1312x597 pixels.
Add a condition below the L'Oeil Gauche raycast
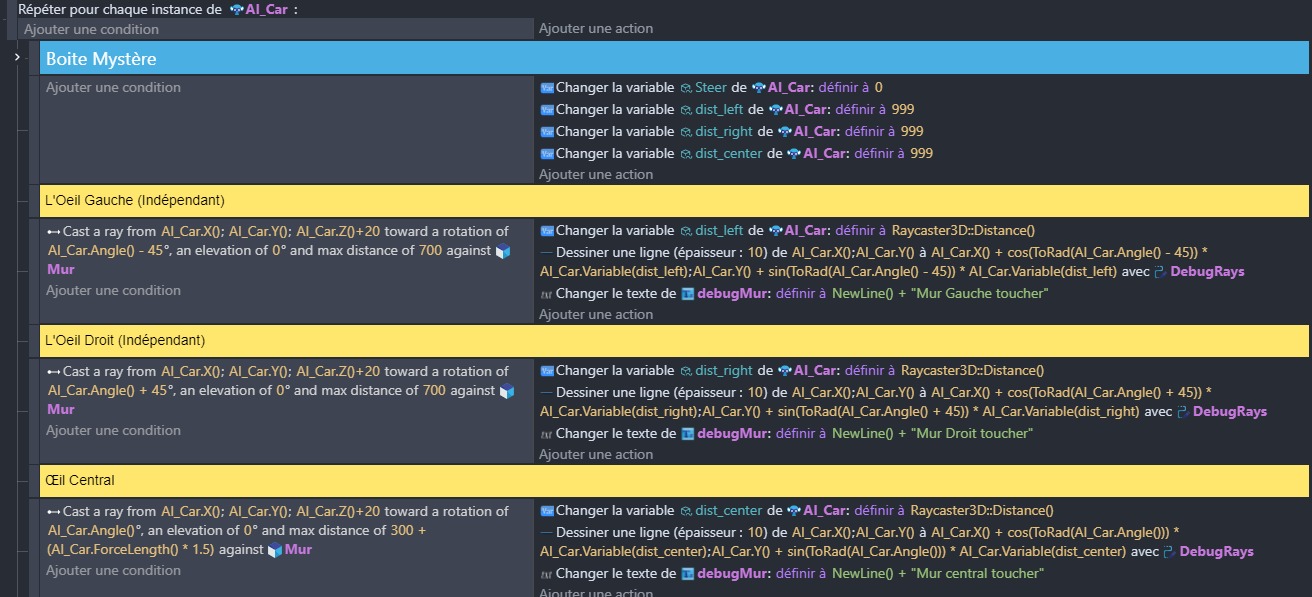click(113, 291)
